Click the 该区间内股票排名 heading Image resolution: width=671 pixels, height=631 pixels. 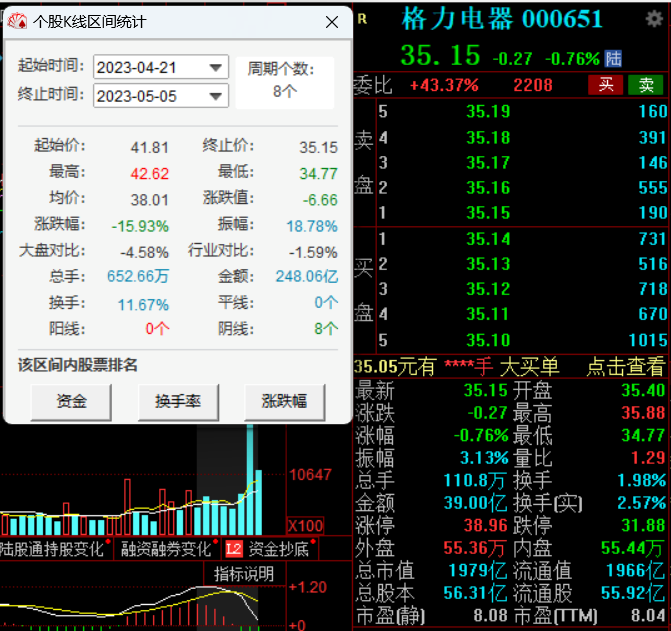click(77, 365)
